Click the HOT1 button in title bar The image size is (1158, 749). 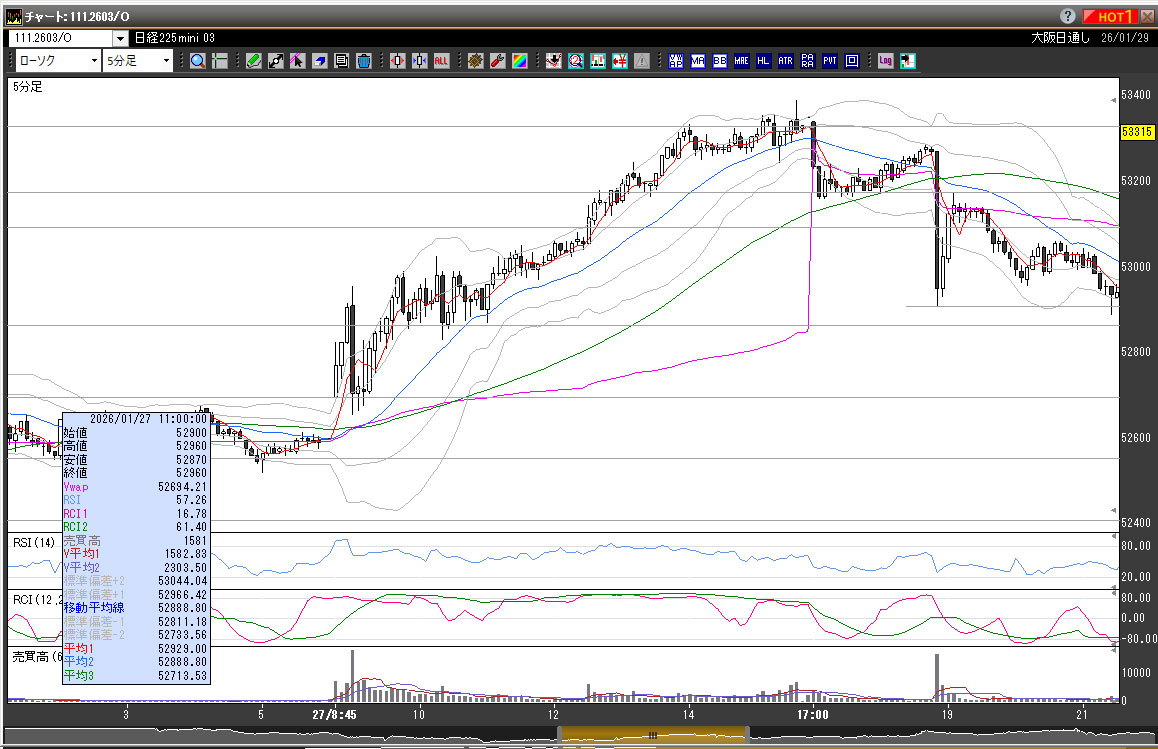[x=1112, y=16]
